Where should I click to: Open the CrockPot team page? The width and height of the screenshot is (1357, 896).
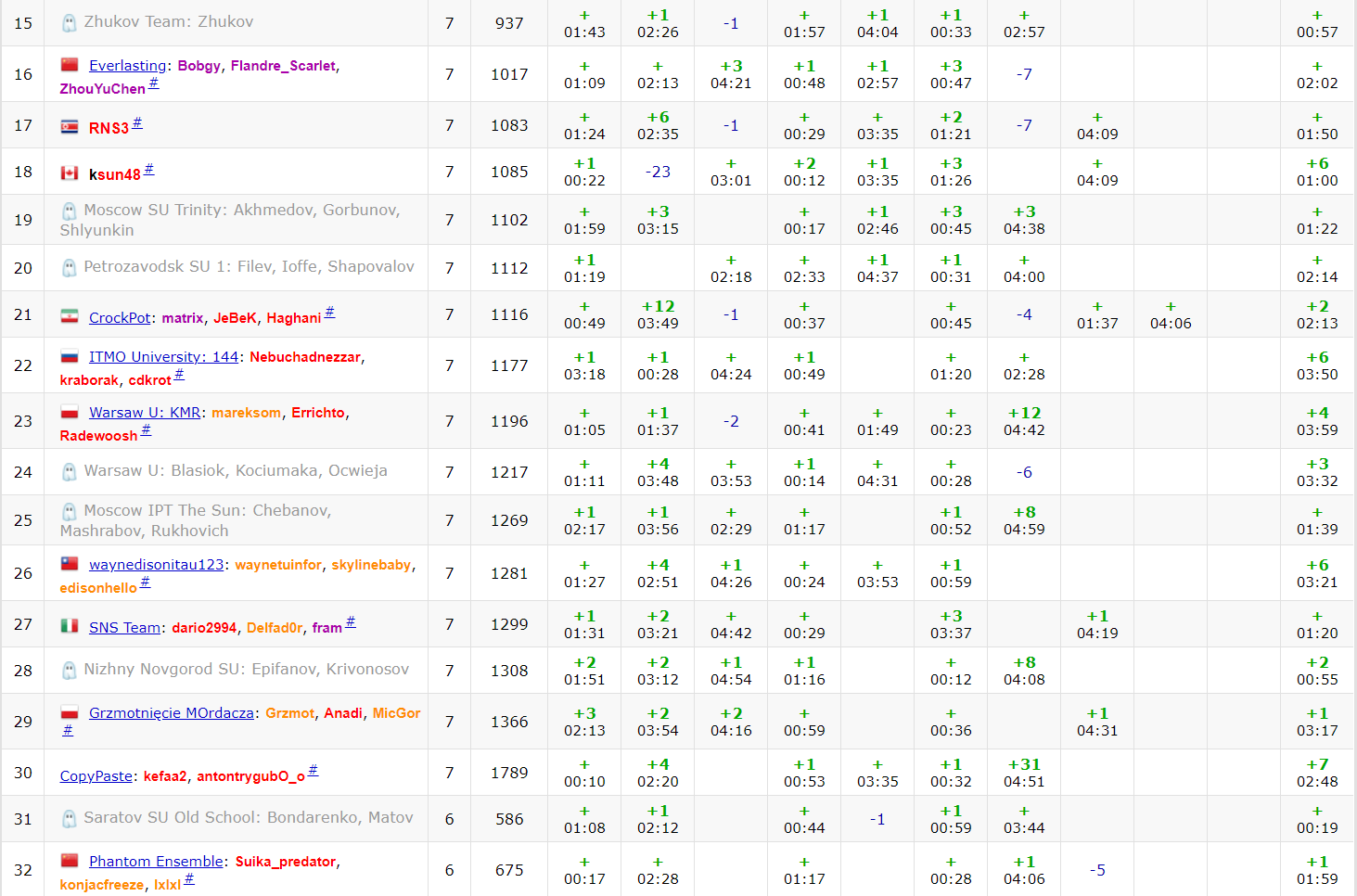120,318
